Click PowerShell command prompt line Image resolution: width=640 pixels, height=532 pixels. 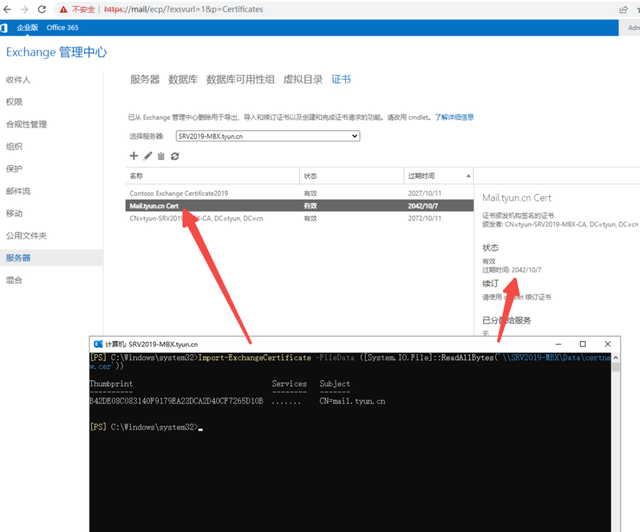coord(146,427)
